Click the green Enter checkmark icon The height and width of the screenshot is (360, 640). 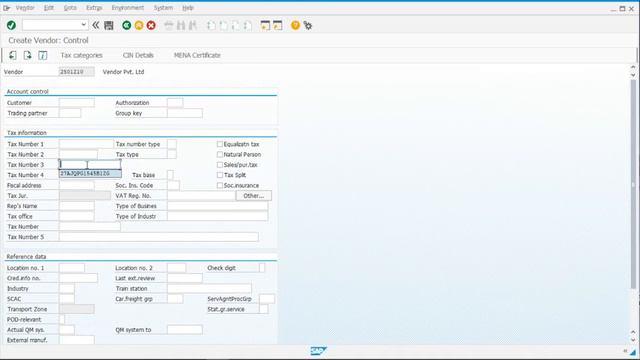(x=11, y=25)
